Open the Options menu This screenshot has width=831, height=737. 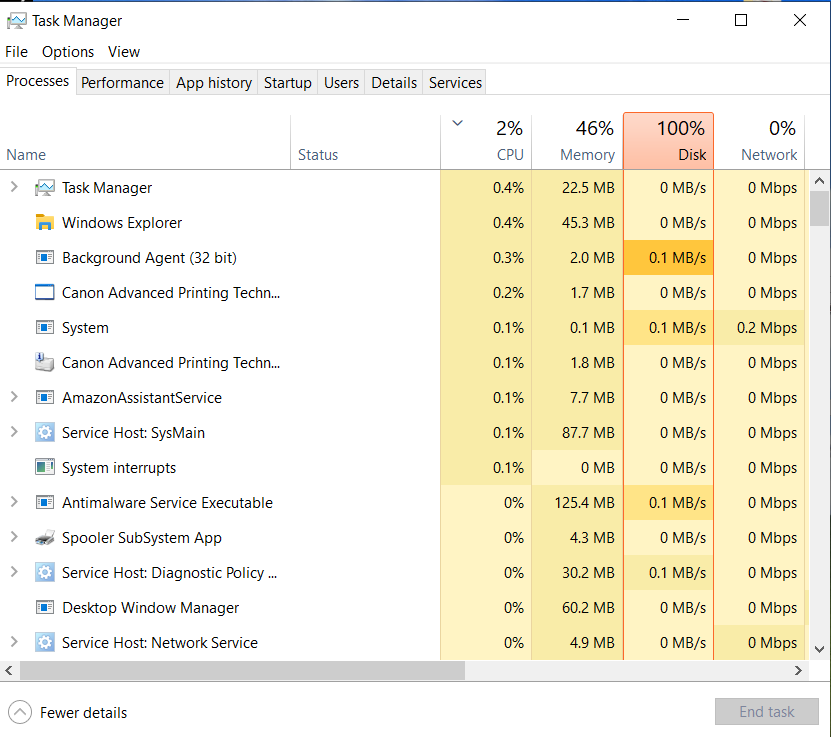click(68, 52)
